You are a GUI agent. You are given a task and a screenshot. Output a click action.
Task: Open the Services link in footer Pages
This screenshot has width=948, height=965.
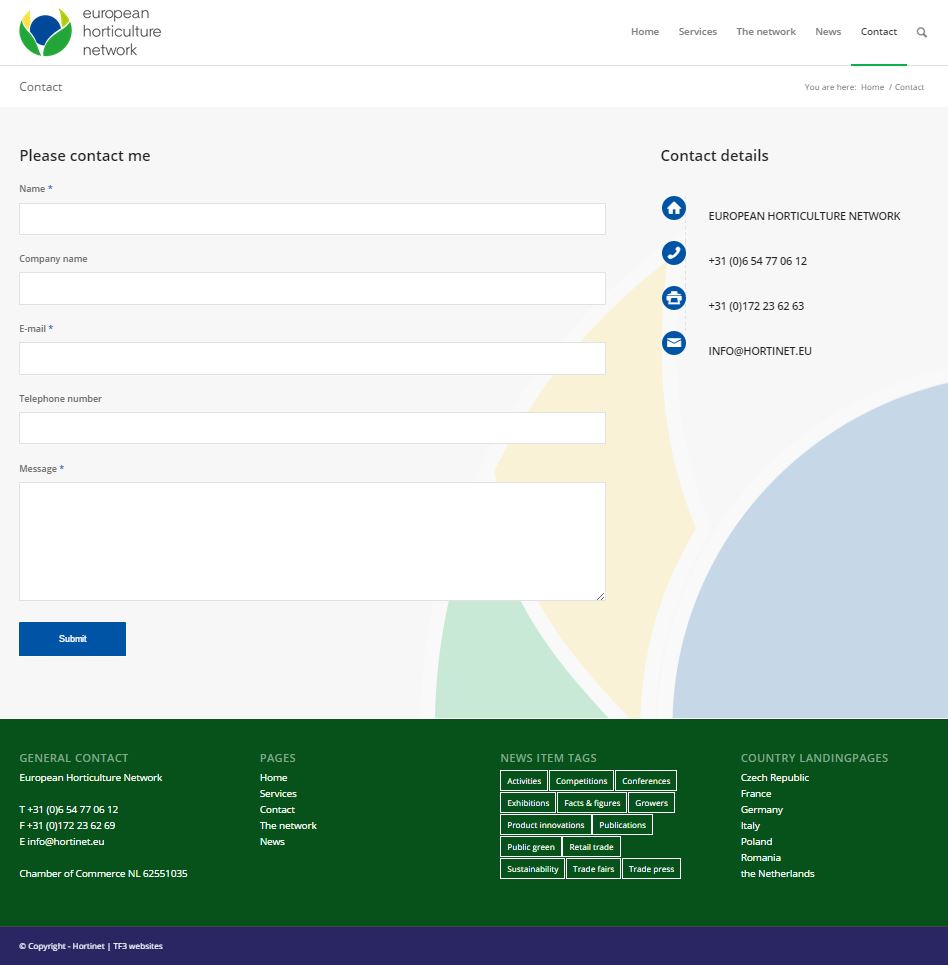(278, 793)
